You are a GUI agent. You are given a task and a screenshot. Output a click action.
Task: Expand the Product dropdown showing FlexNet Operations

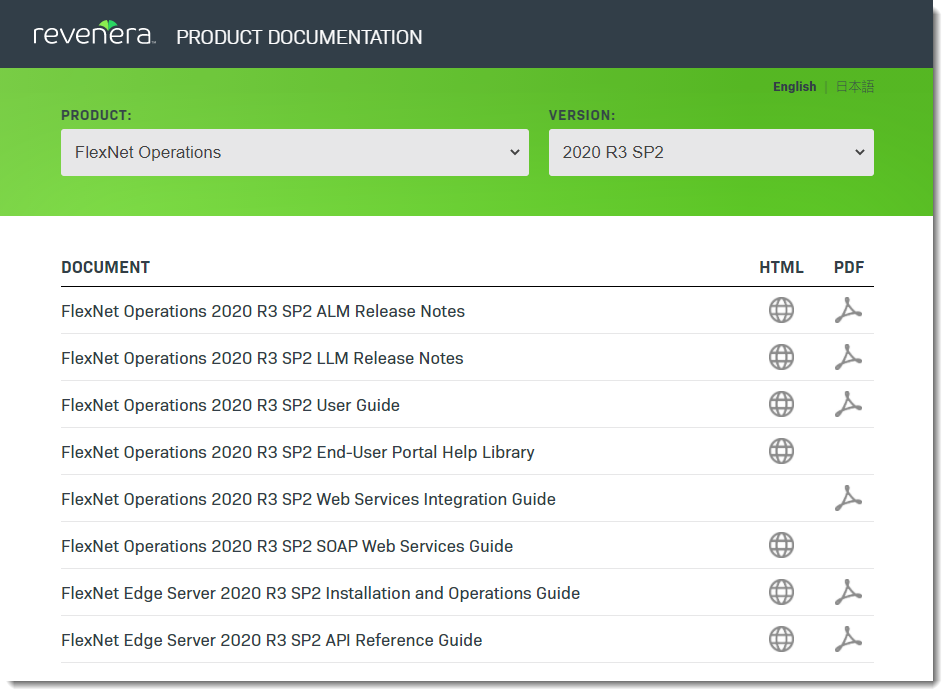[294, 152]
